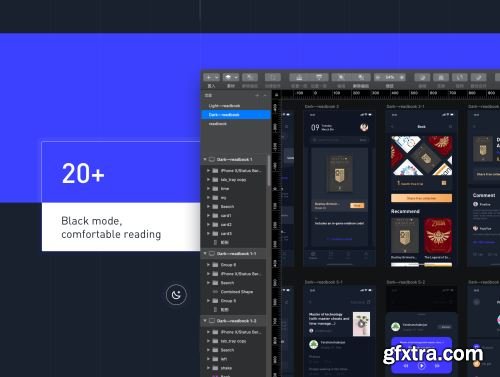Add a new page with the plus icon
This screenshot has height=377, width=500.
(x=257, y=95)
